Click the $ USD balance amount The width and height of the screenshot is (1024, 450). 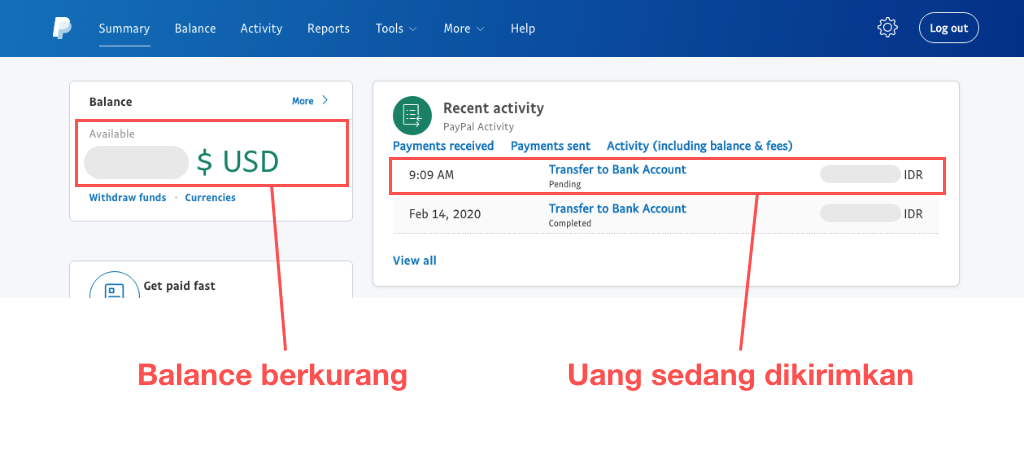pyautogui.click(x=237, y=162)
